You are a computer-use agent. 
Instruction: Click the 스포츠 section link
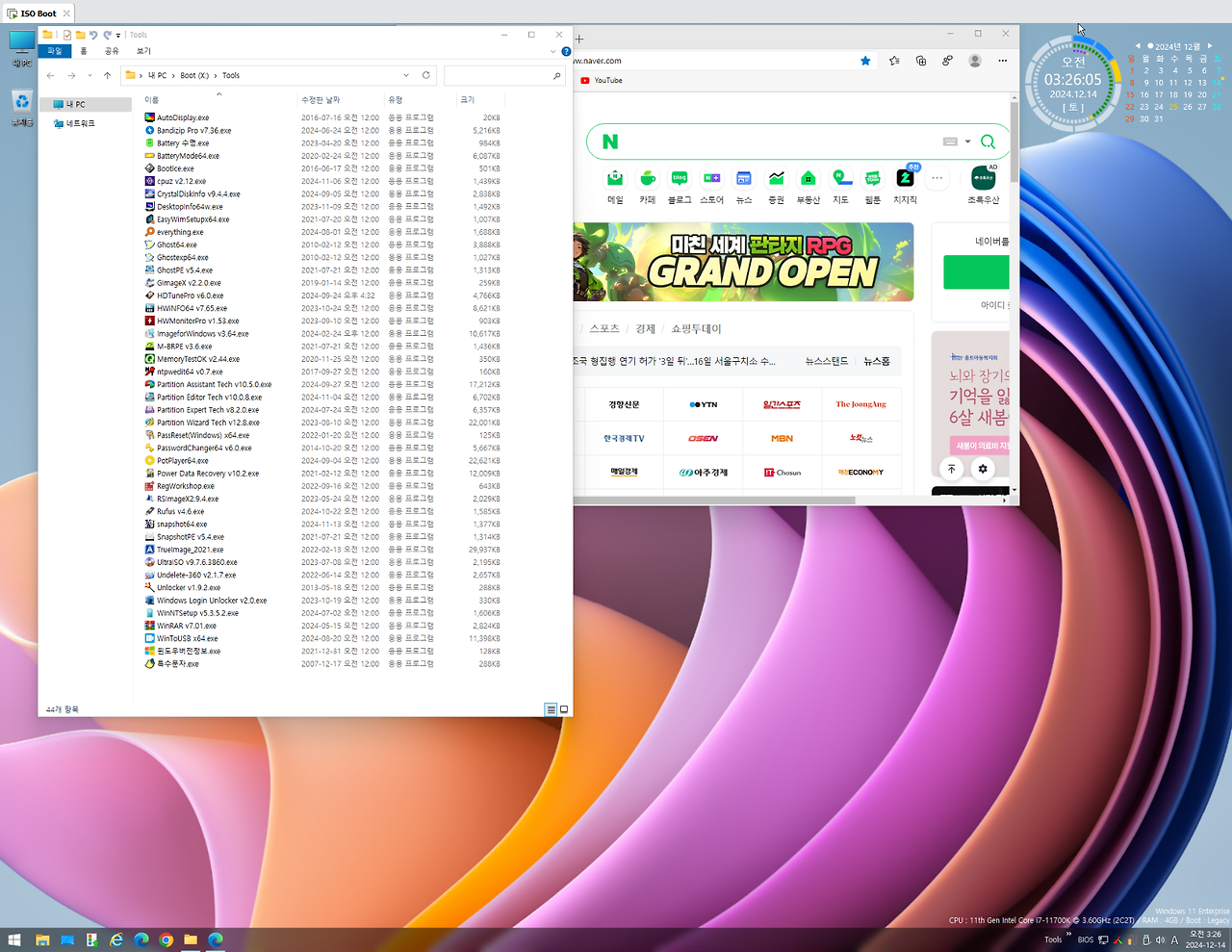click(606, 328)
